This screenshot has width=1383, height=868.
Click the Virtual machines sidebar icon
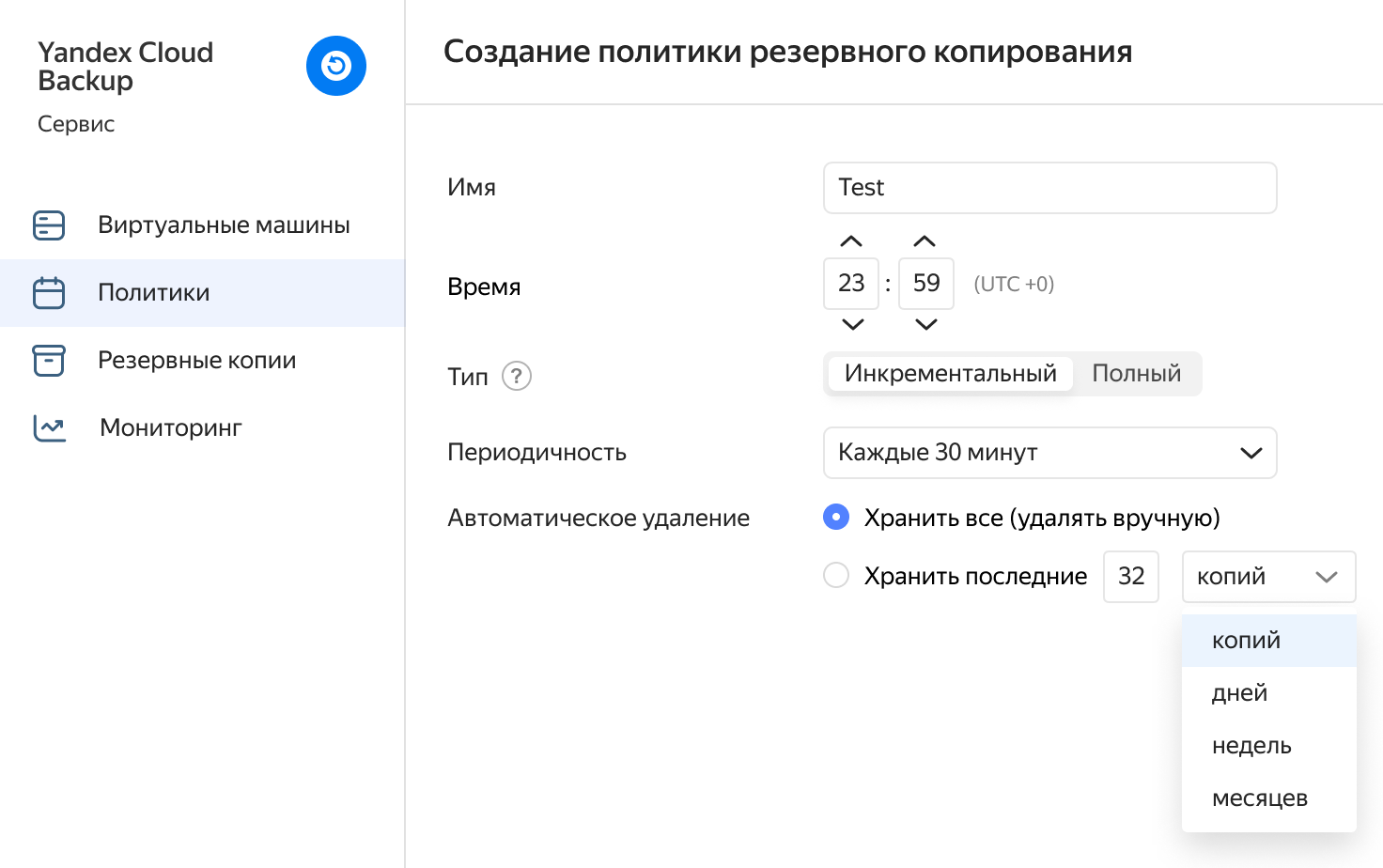[x=49, y=225]
